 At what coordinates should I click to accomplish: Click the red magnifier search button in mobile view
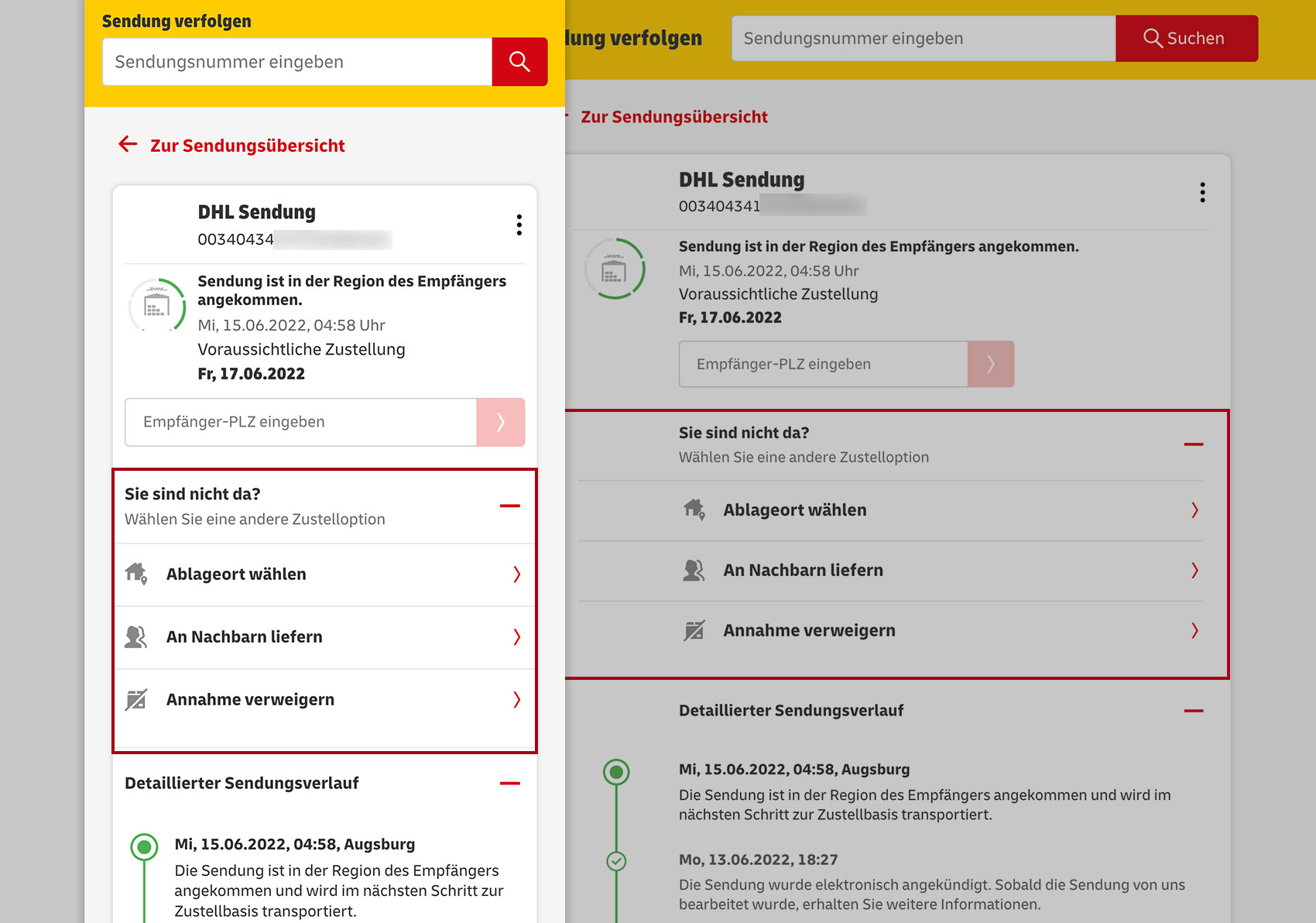tap(519, 62)
